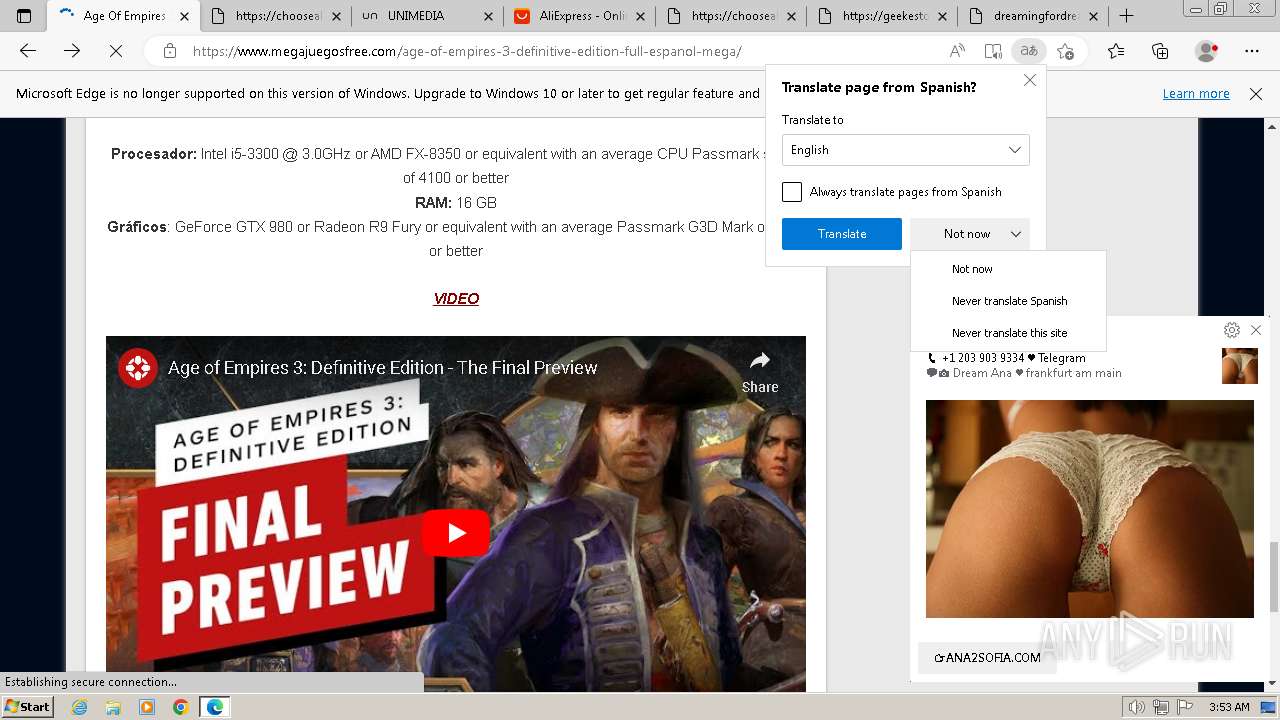1280x720 pixels.
Task: Click the Start button
Action: [x=28, y=707]
